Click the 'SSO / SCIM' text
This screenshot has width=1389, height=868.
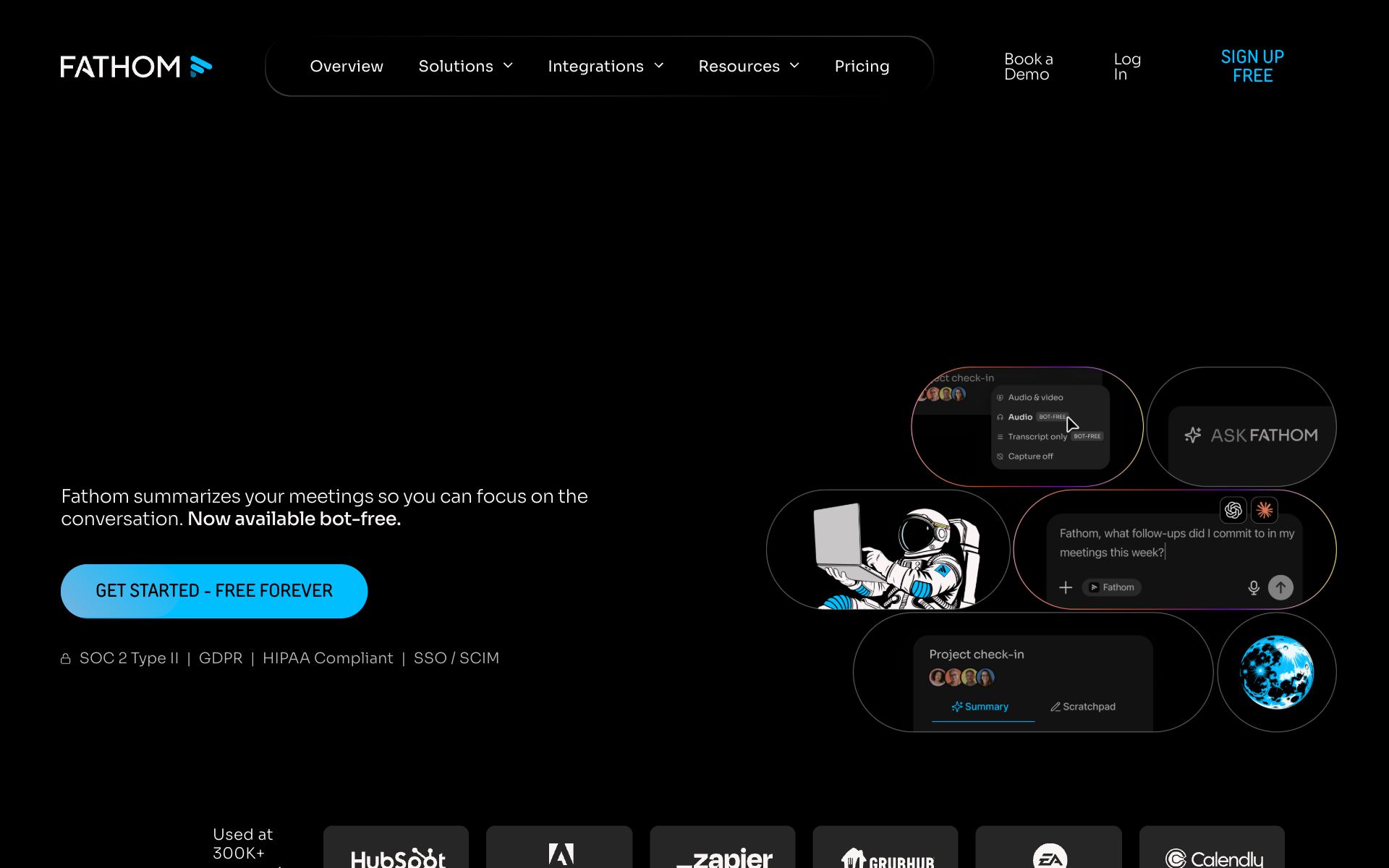456,658
